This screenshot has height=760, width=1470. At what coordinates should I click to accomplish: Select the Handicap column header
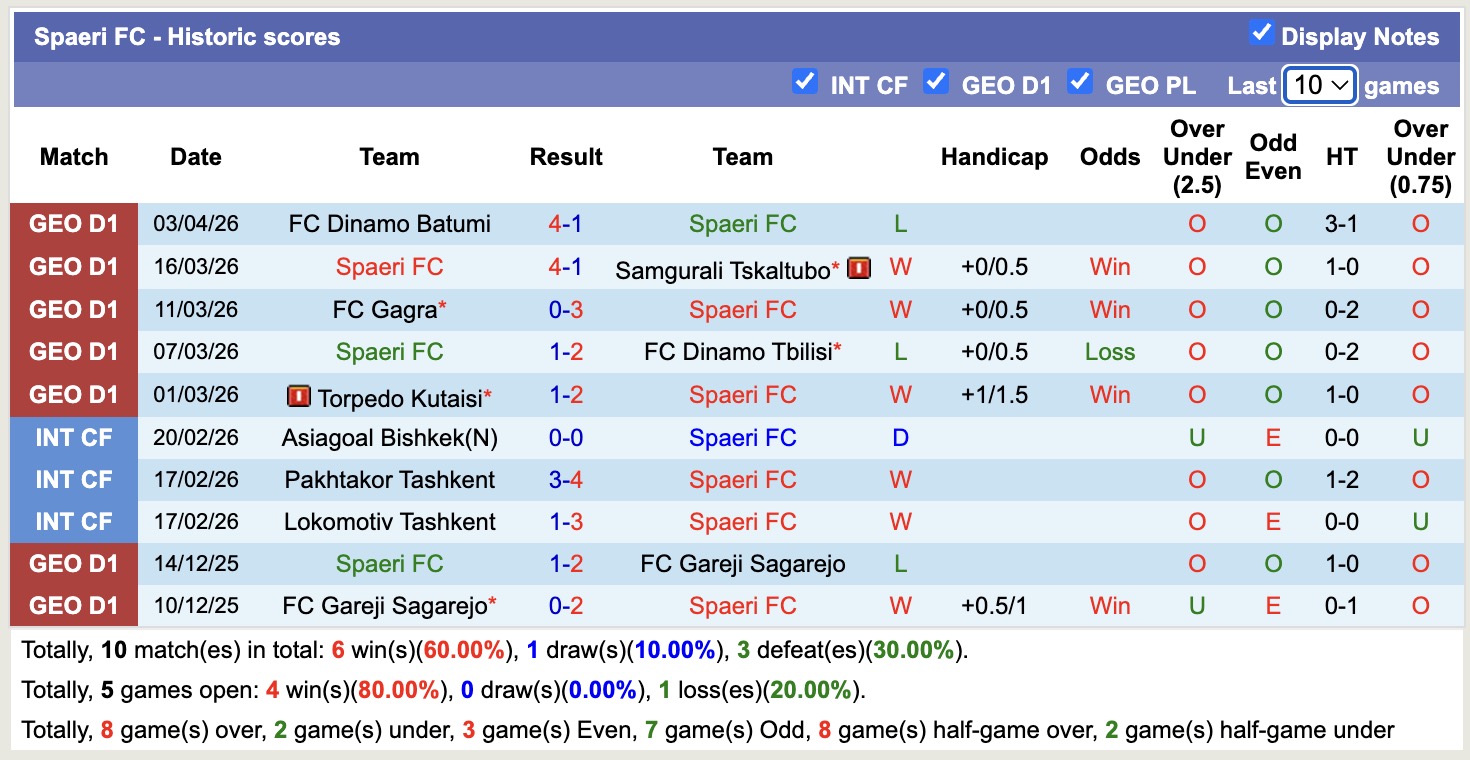pos(994,157)
